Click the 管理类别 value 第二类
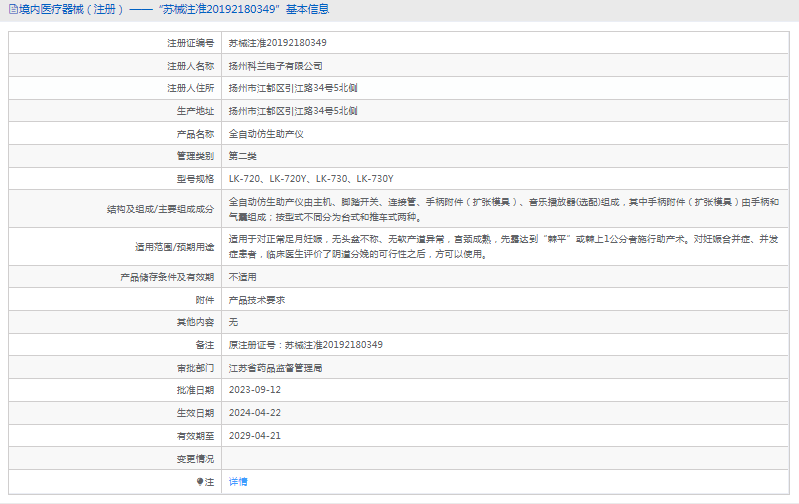Image resolution: width=799 pixels, height=504 pixels. pyautogui.click(x=243, y=156)
